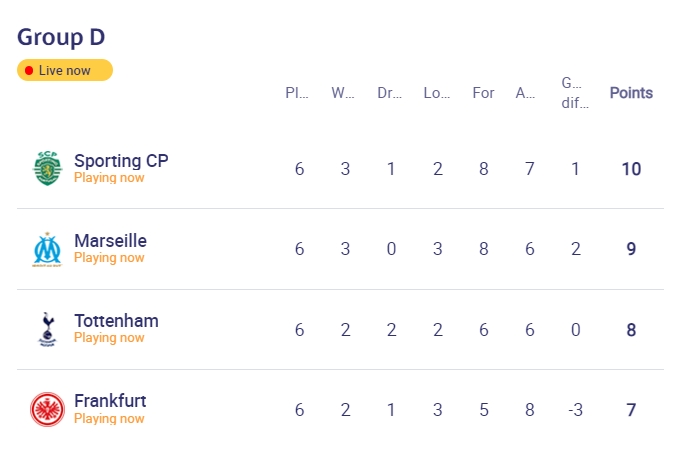Click the For column header
Viewport: 679px width, 461px height.
pos(483,93)
